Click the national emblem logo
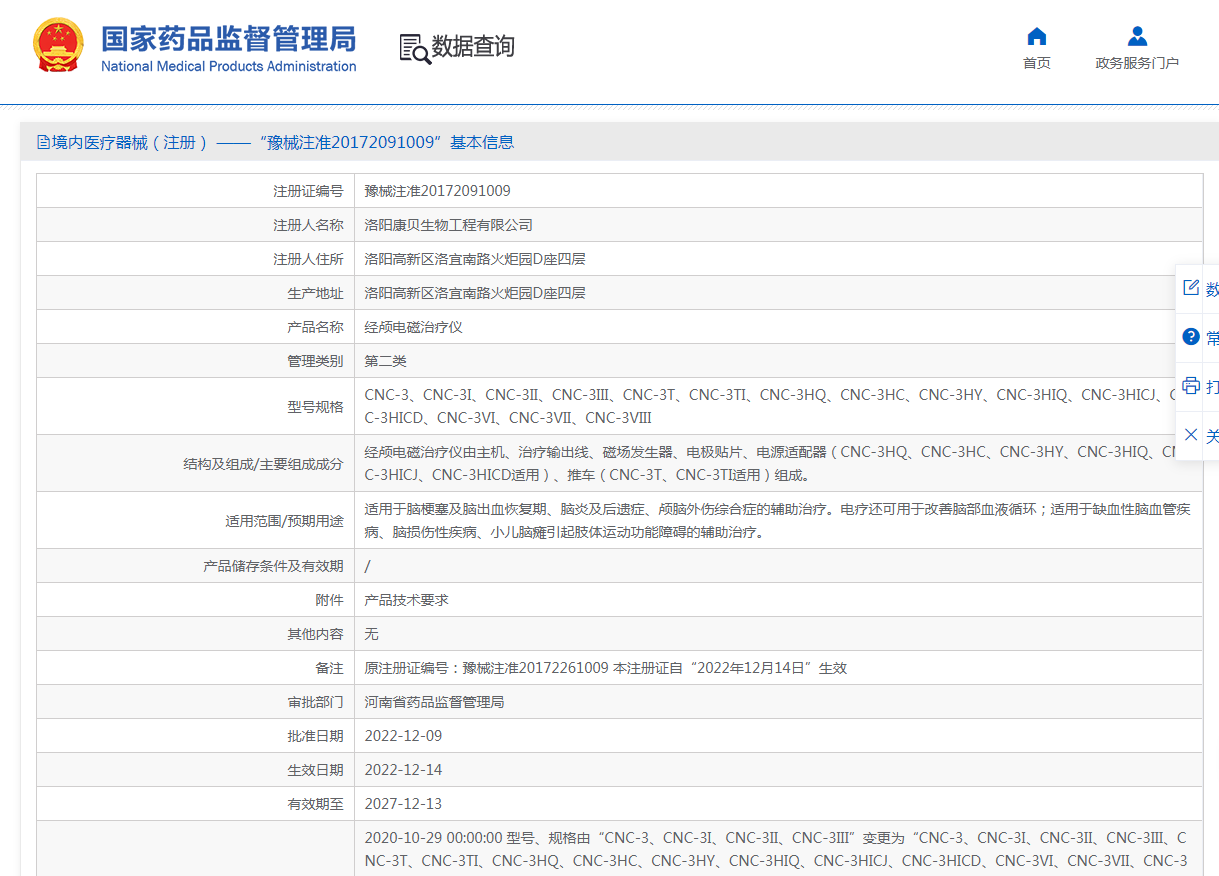The width and height of the screenshot is (1219, 876). click(x=59, y=46)
